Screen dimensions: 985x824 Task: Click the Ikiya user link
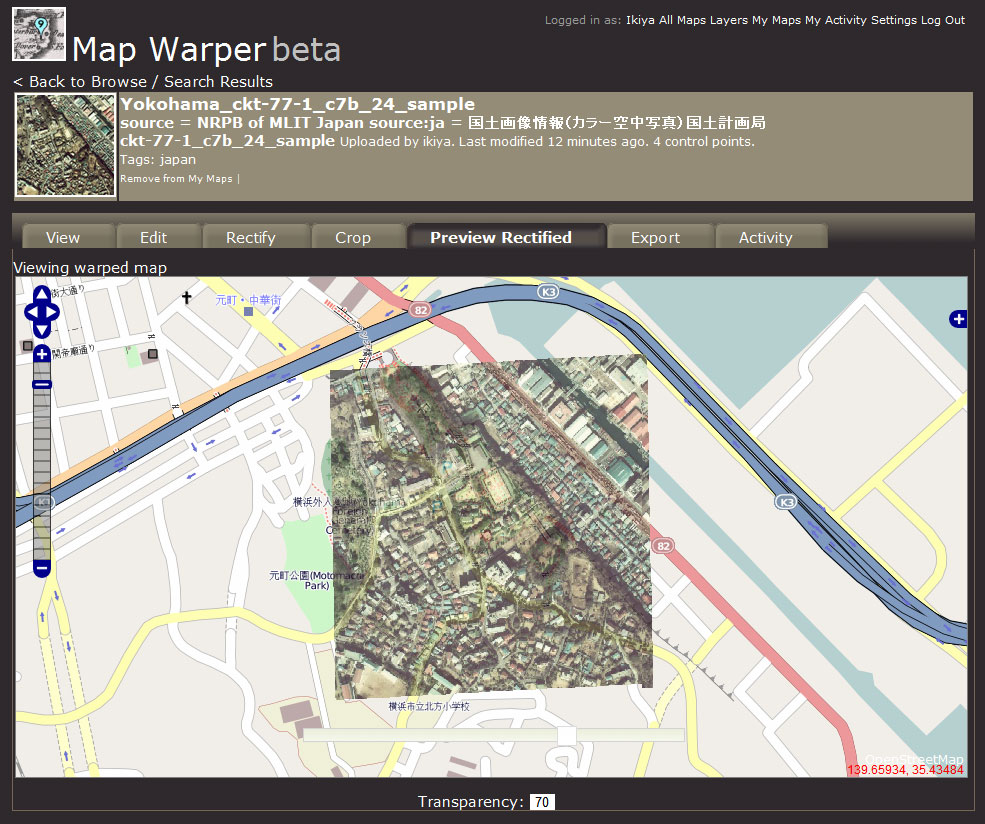coord(640,20)
